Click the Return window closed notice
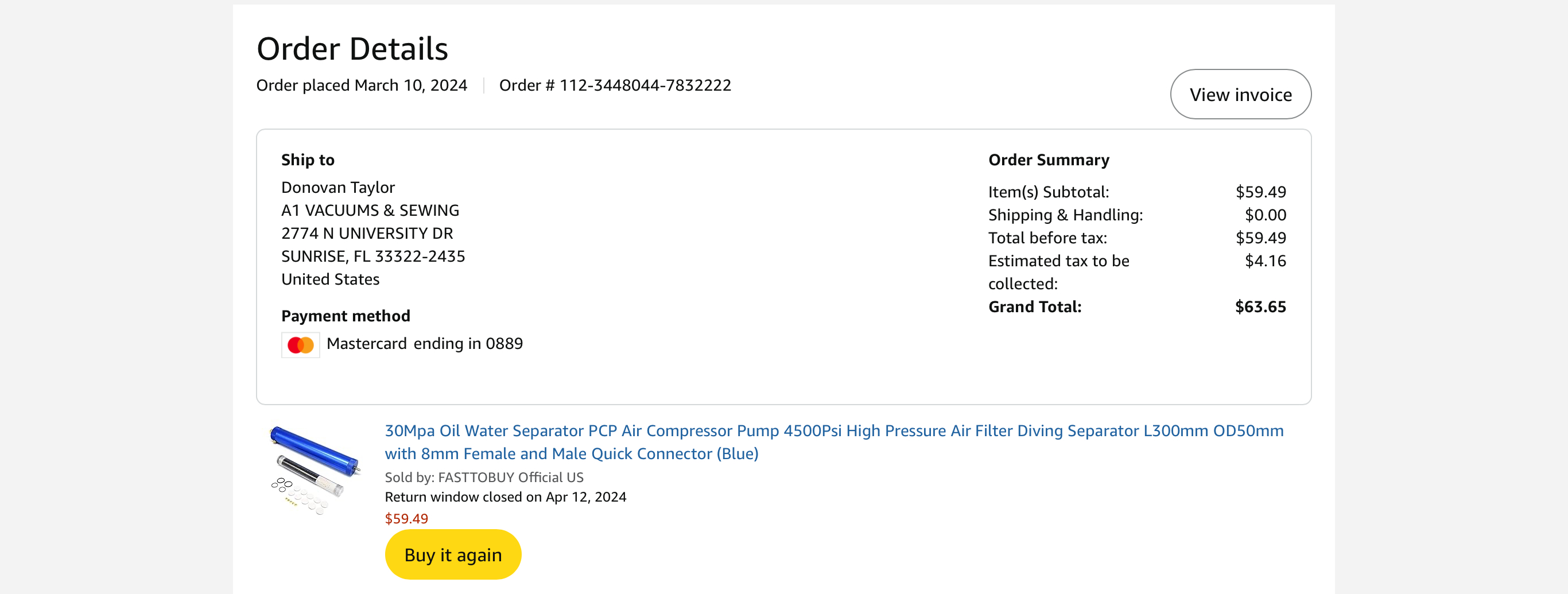Screen dimensions: 1568x594 point(505,496)
